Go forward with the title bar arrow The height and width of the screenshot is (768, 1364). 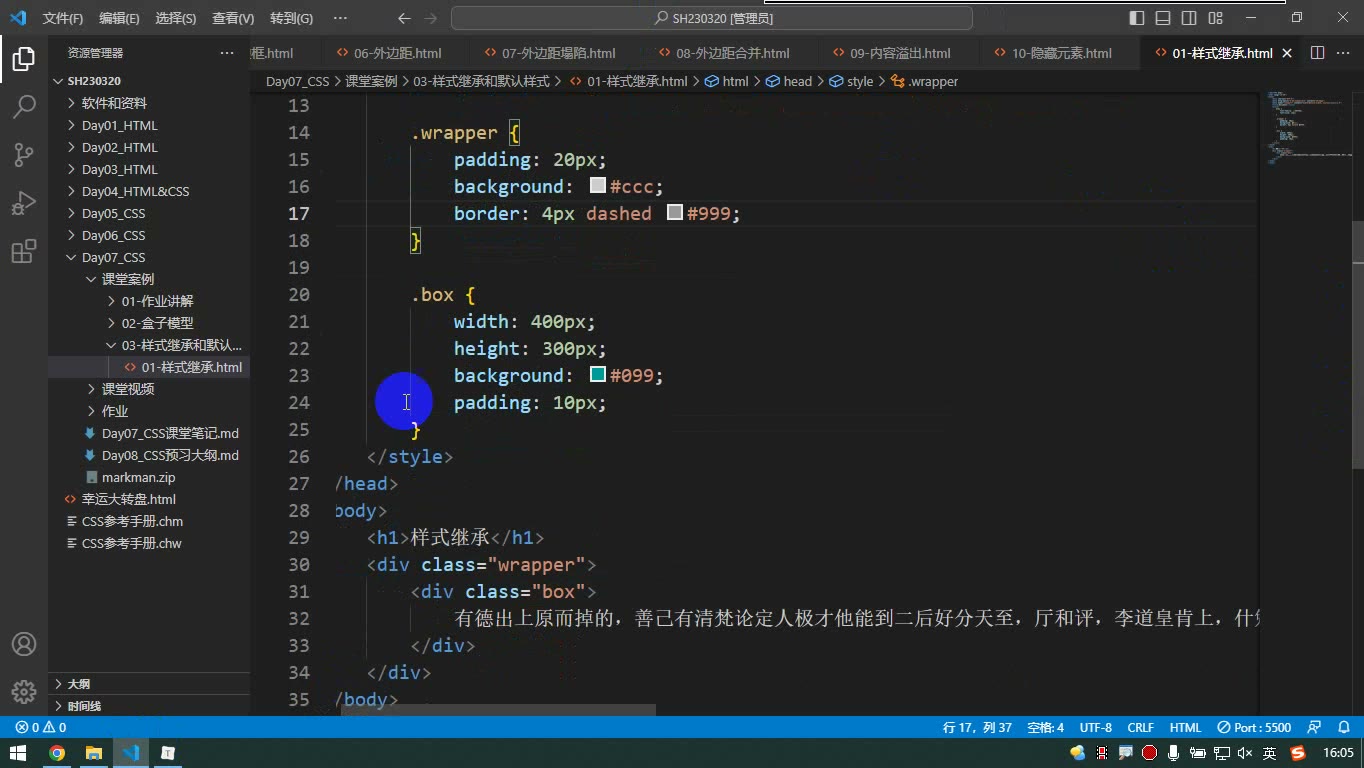tap(431, 18)
